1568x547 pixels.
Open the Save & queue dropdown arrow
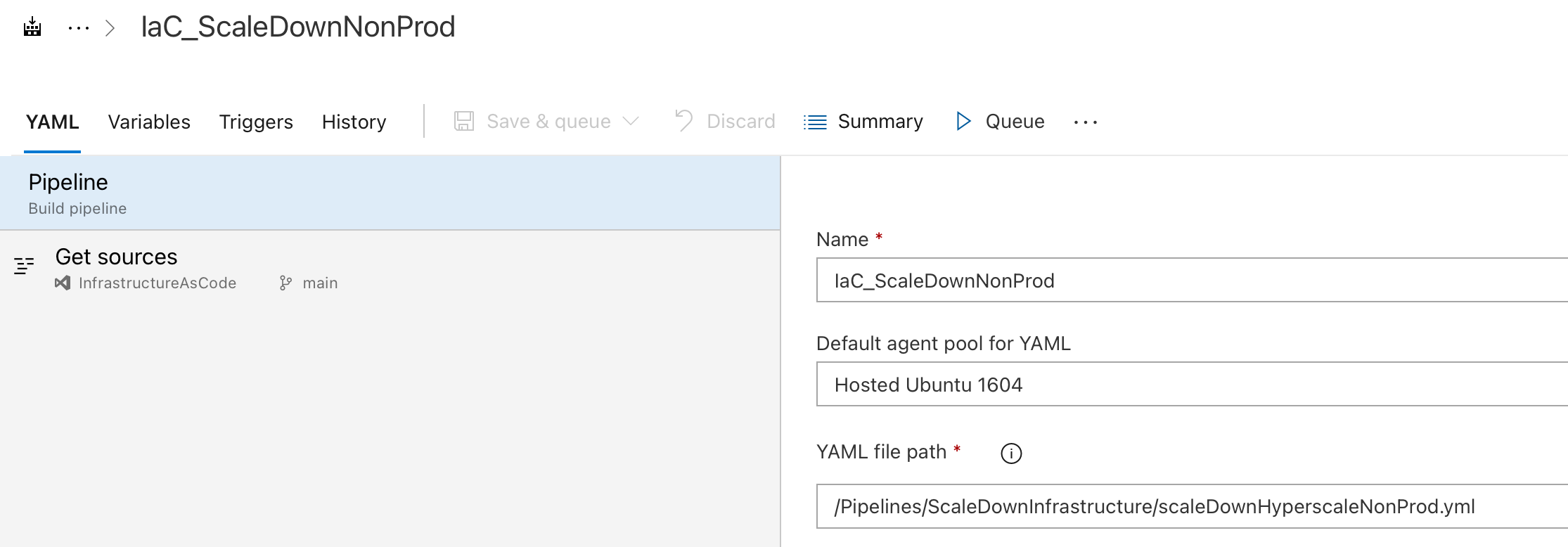coord(631,121)
